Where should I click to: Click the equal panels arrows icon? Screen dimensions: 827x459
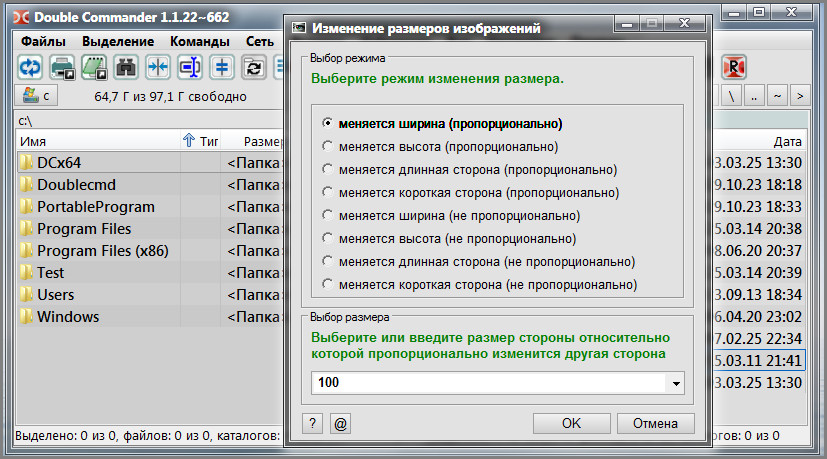tap(158, 67)
